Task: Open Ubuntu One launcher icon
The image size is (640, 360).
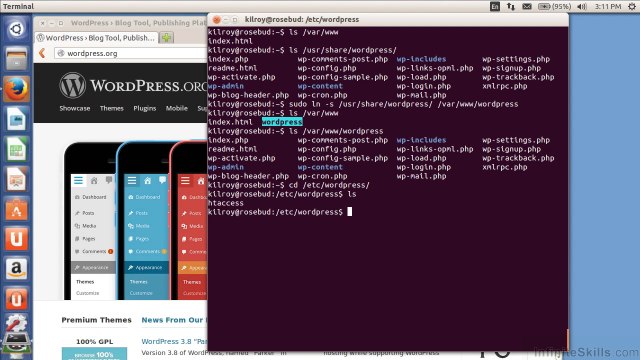Action: pyautogui.click(x=16, y=239)
